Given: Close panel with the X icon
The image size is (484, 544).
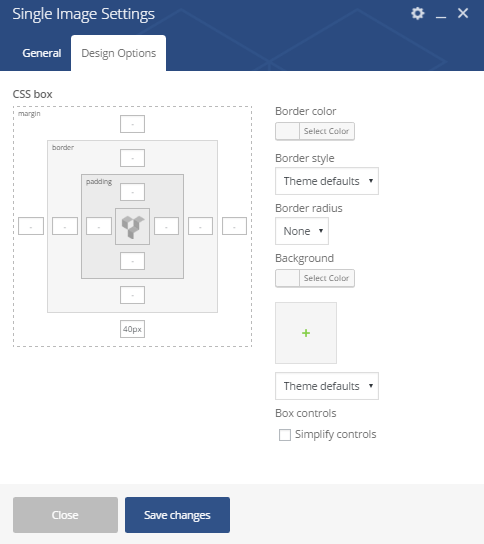Looking at the screenshot, I should tap(463, 14).
